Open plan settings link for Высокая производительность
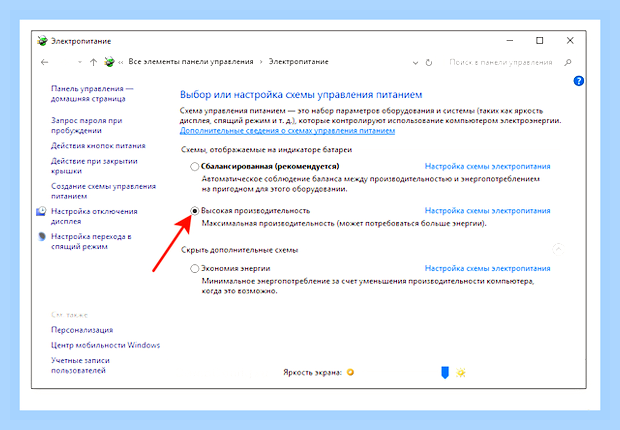The image size is (620, 430). point(488,210)
